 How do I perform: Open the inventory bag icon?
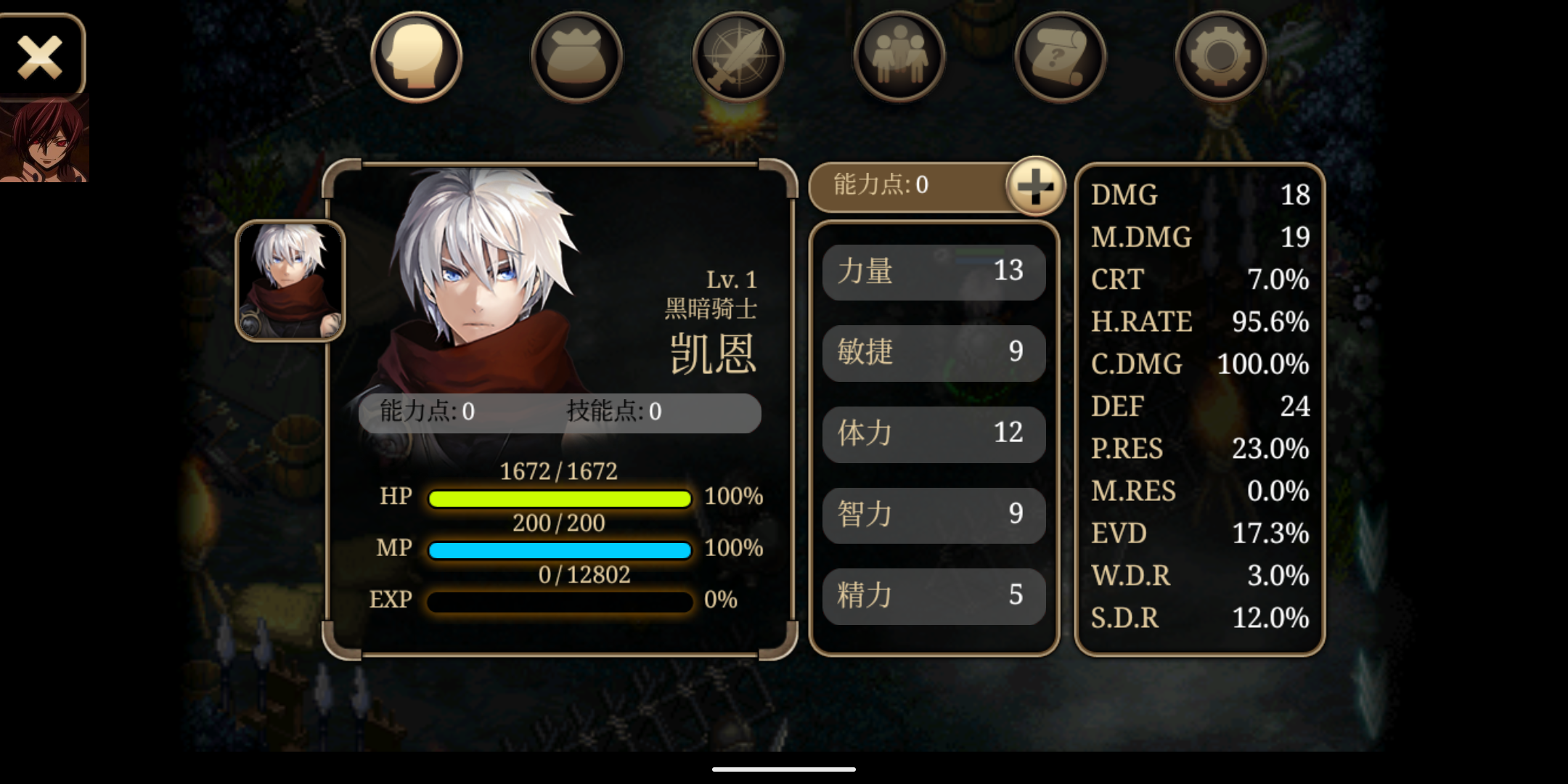(577, 57)
